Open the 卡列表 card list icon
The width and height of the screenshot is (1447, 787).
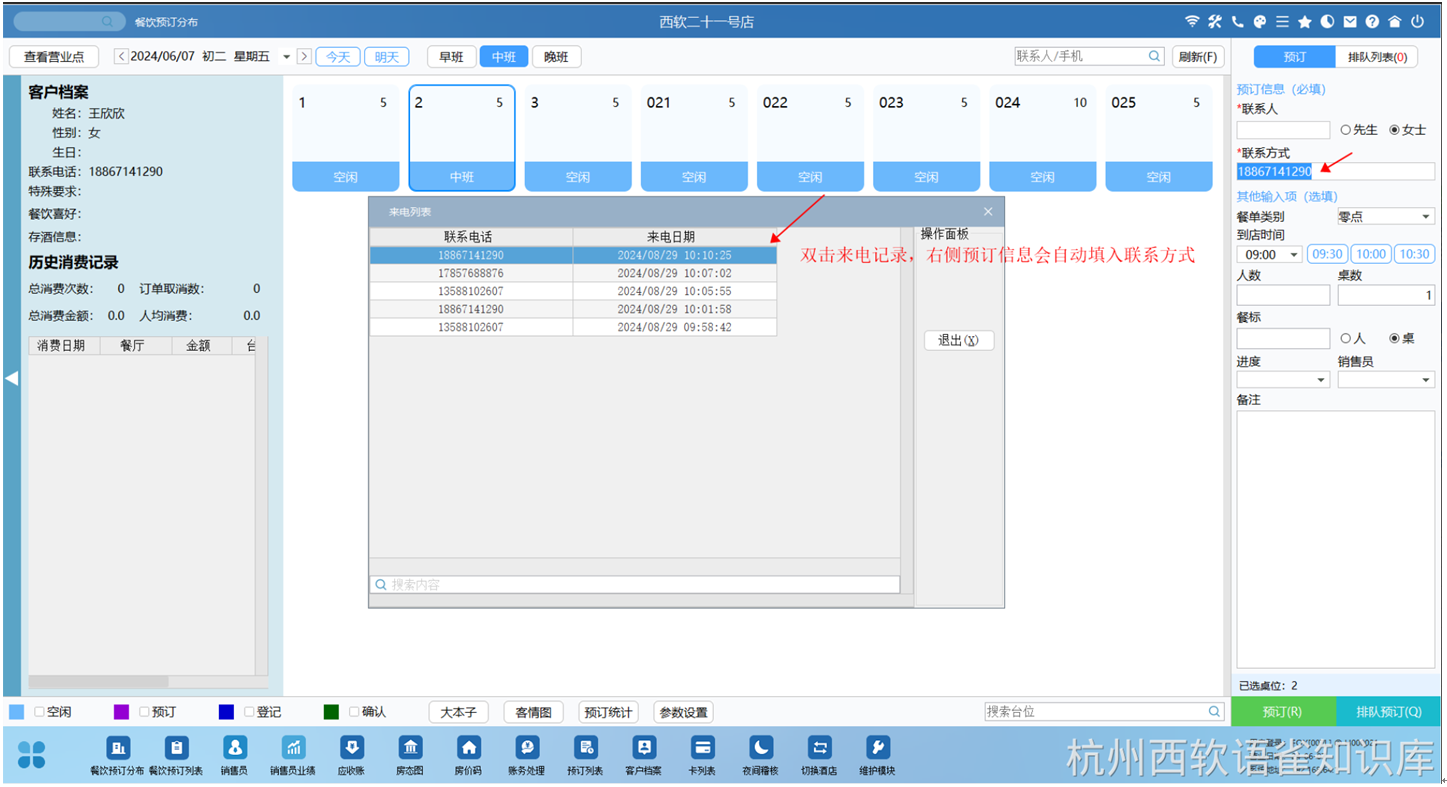coord(702,748)
